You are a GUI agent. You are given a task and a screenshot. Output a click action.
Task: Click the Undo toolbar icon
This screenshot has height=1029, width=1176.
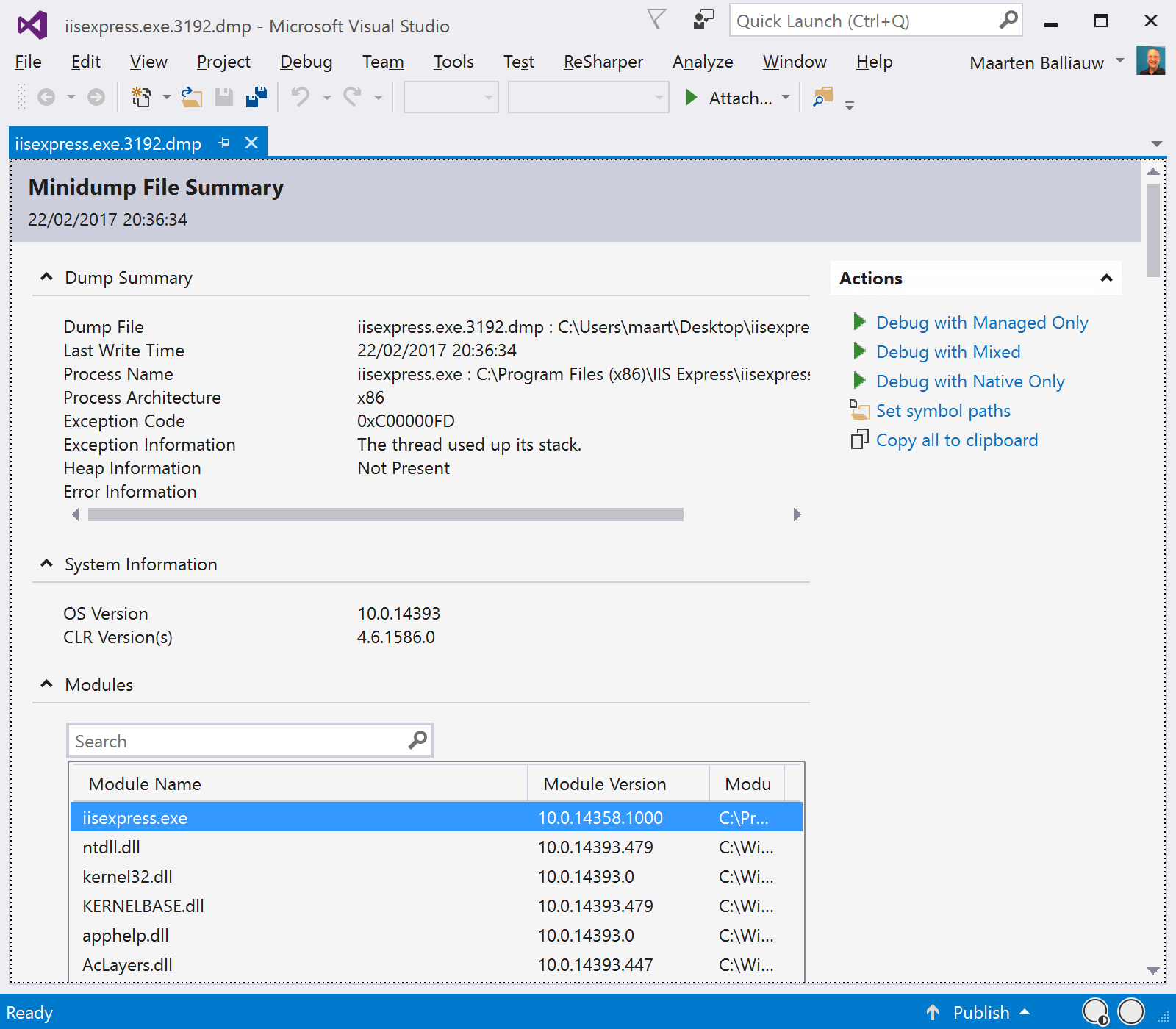(x=301, y=97)
